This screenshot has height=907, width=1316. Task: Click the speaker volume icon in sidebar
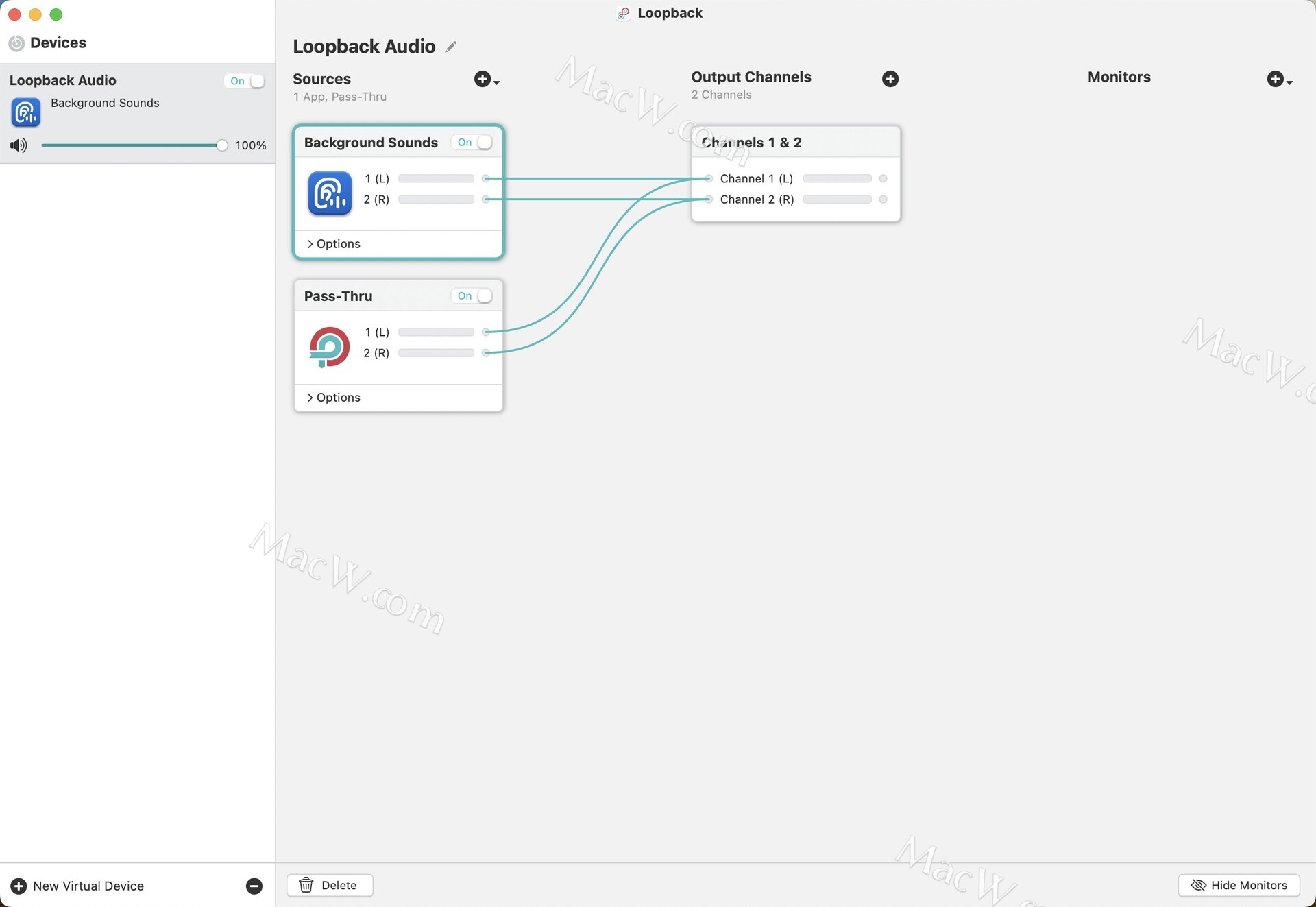[19, 145]
